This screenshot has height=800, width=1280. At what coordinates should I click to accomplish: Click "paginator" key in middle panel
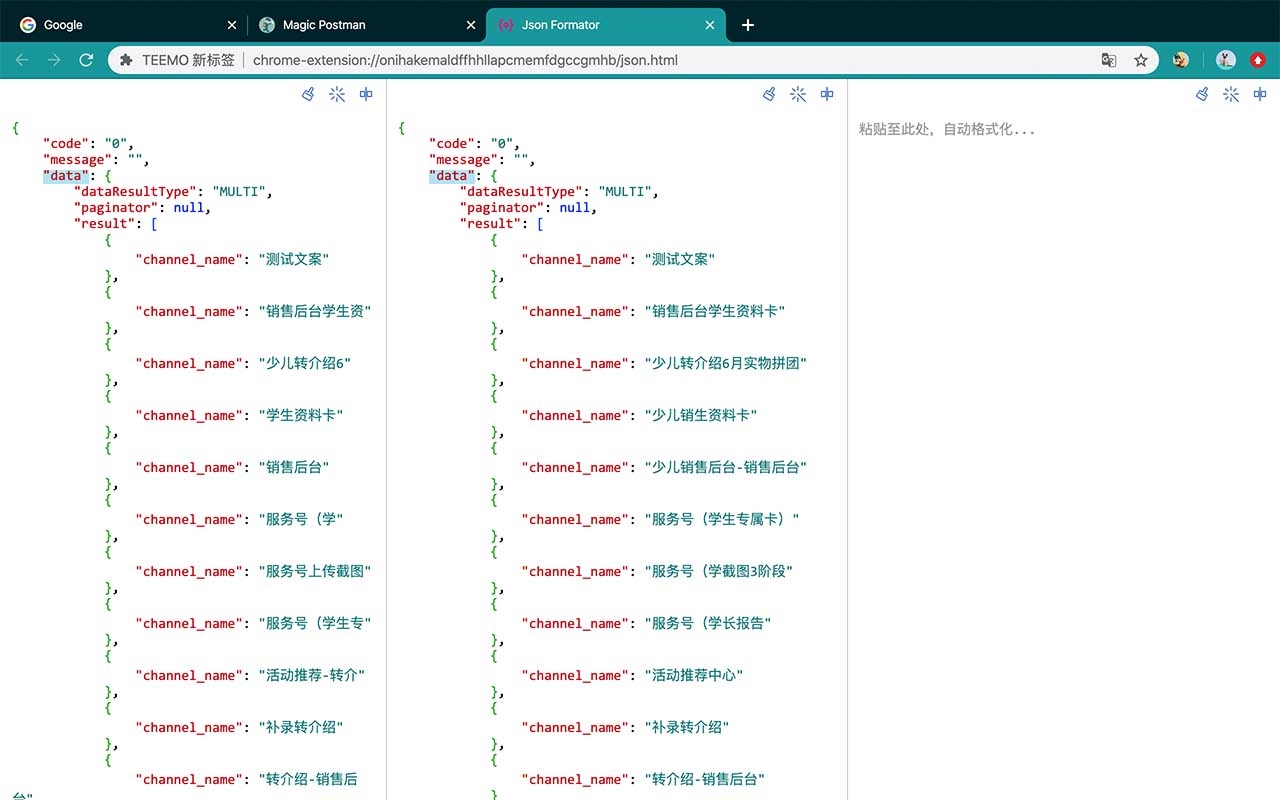click(x=502, y=208)
